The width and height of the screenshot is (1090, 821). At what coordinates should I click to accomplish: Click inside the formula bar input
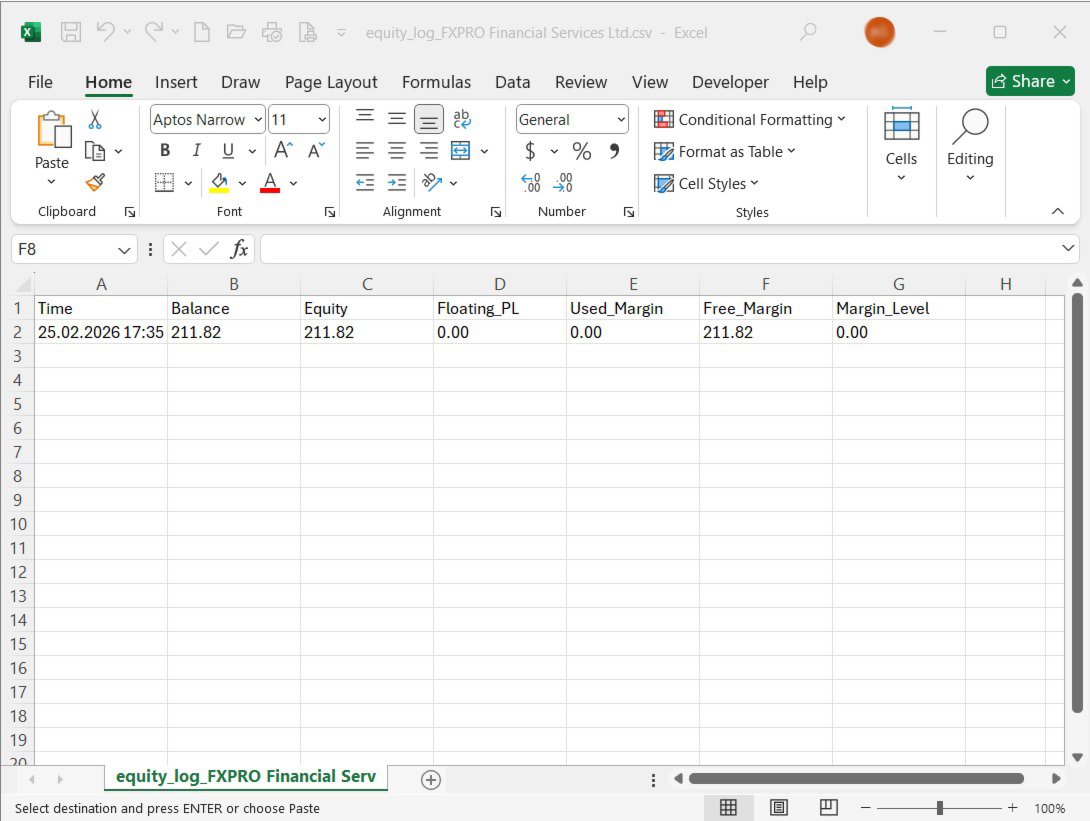click(660, 249)
